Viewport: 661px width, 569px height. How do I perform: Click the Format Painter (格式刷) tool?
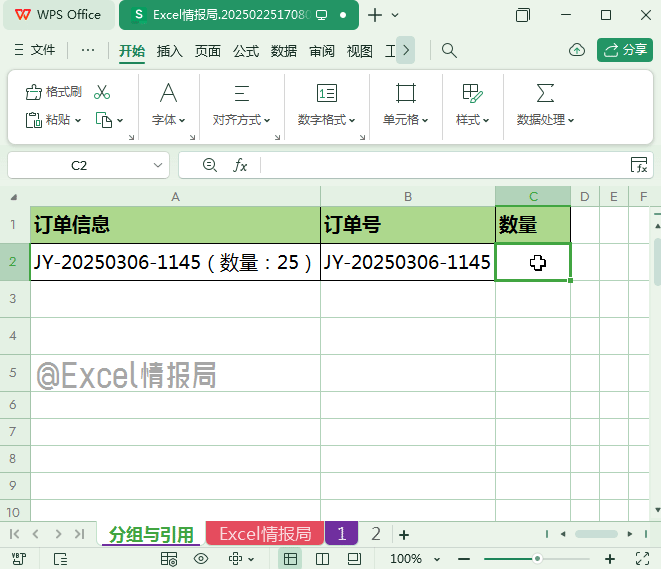coord(53,91)
